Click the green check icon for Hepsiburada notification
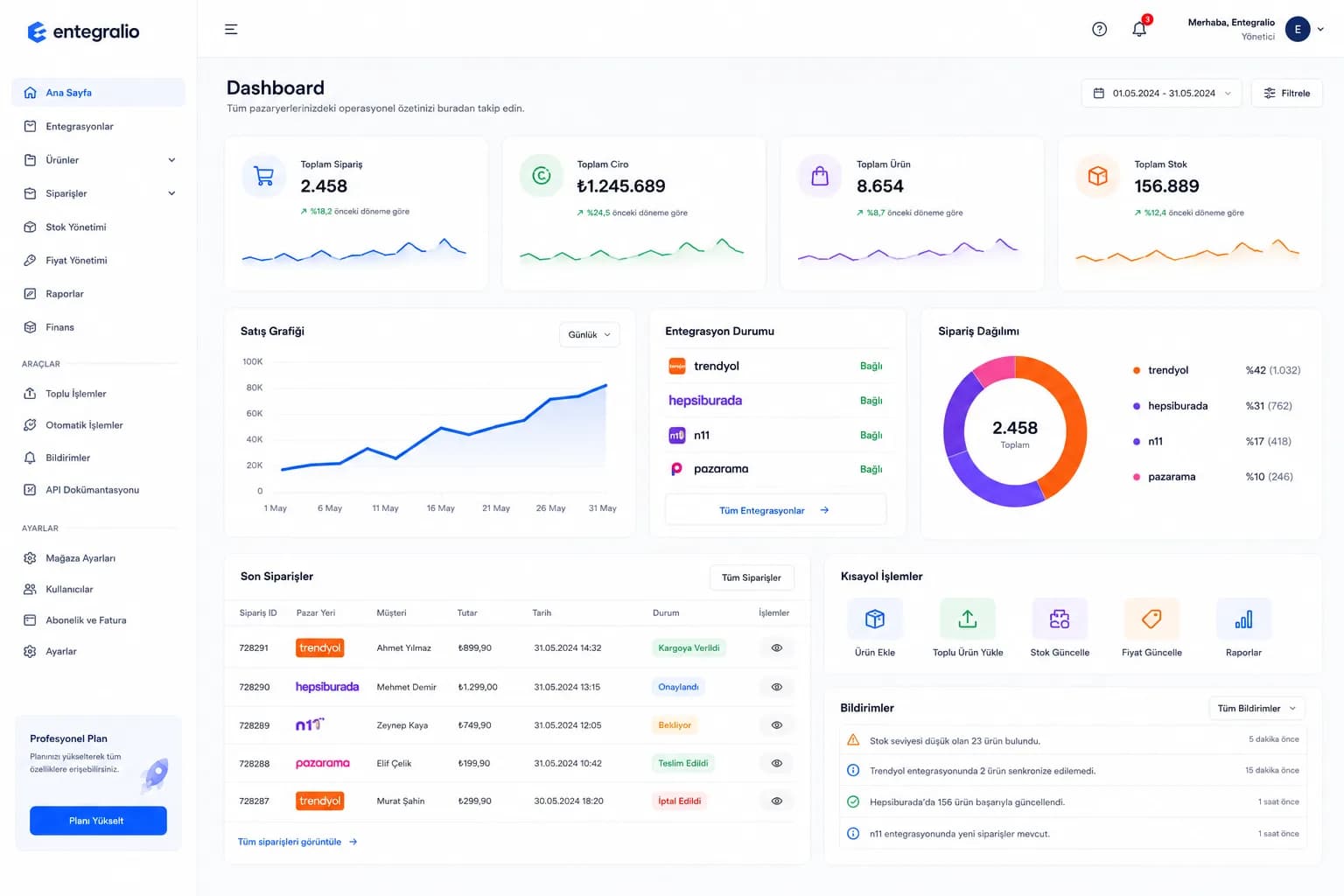Image resolution: width=1344 pixels, height=896 pixels. [x=853, y=801]
